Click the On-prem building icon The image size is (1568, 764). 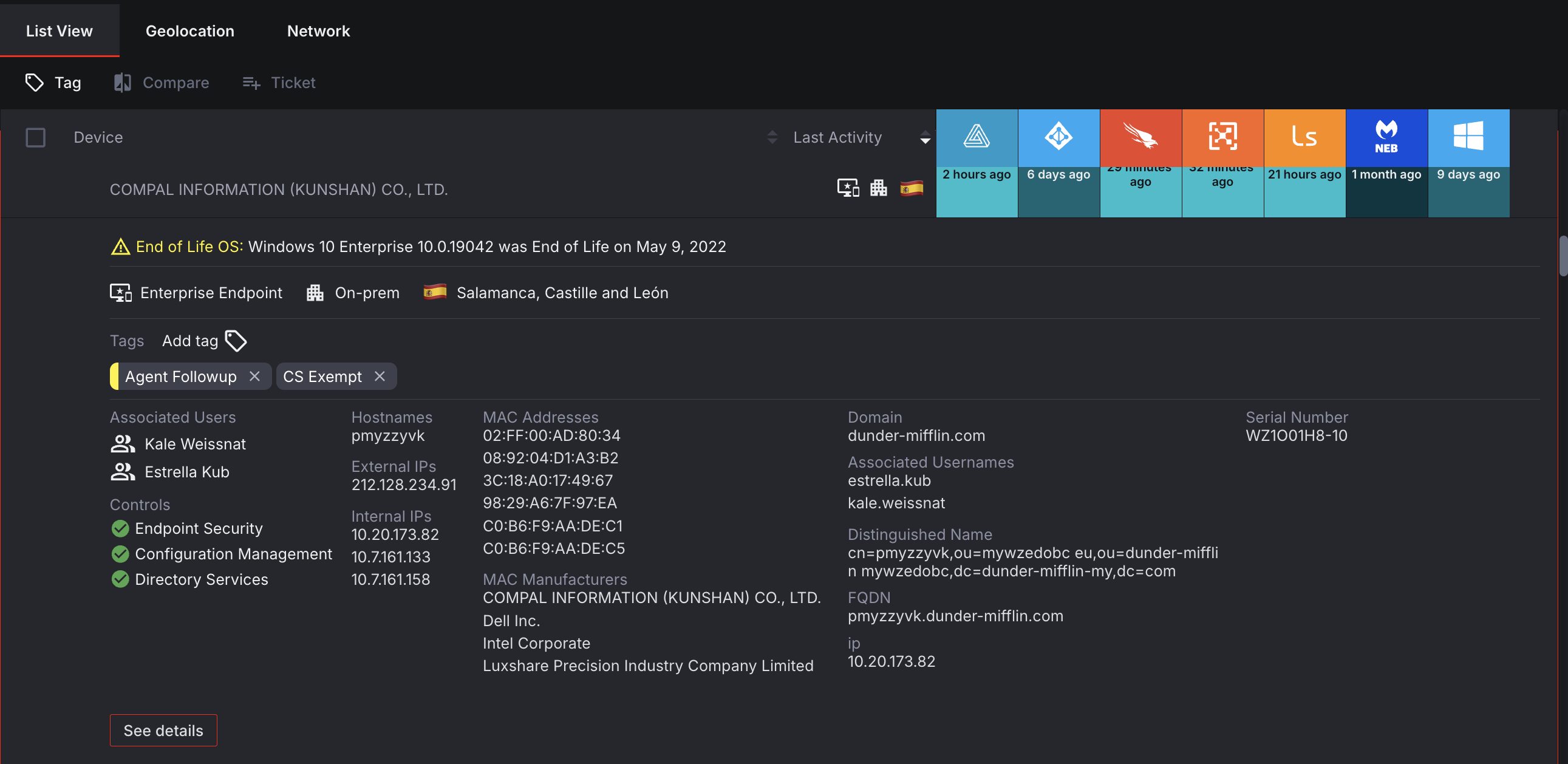click(315, 293)
